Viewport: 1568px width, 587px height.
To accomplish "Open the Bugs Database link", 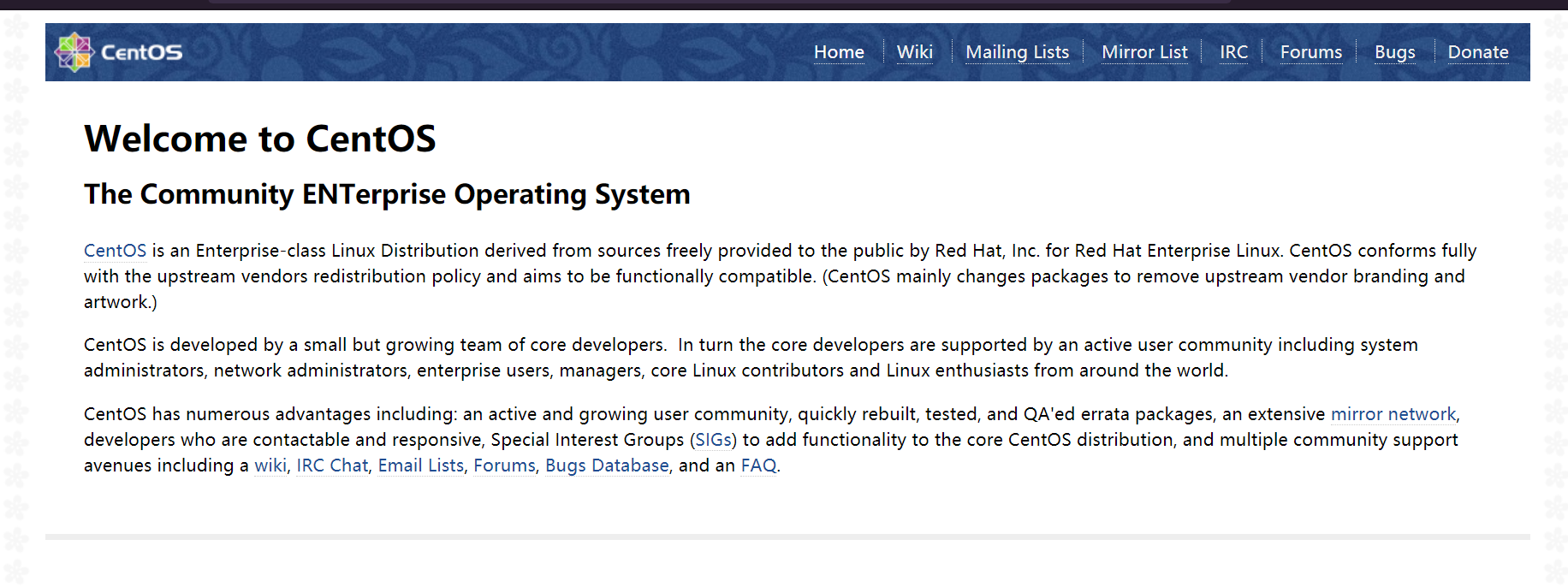I will tap(607, 465).
